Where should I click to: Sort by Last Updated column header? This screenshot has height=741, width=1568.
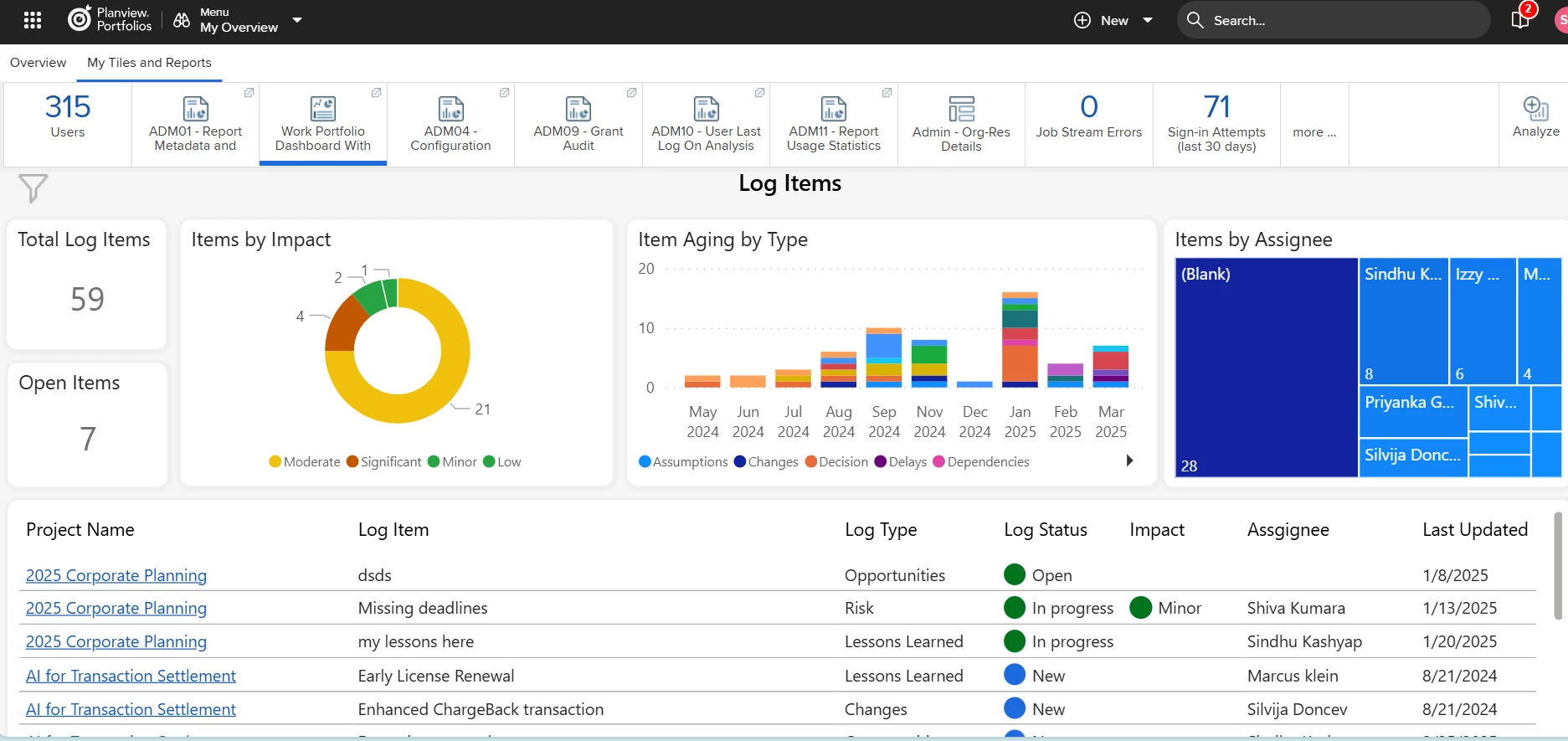coord(1475,530)
